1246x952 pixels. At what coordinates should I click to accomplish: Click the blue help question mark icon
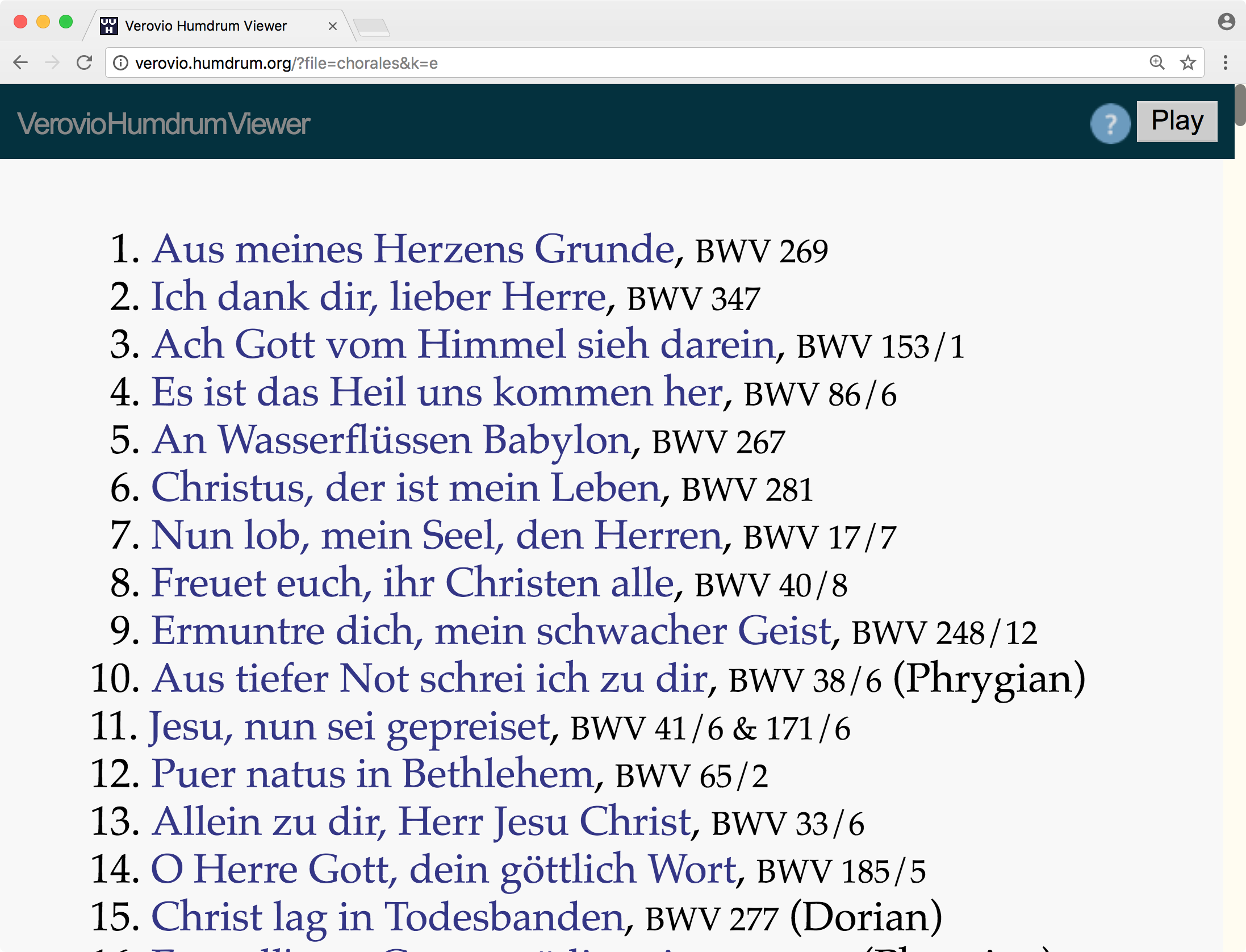(x=1110, y=123)
